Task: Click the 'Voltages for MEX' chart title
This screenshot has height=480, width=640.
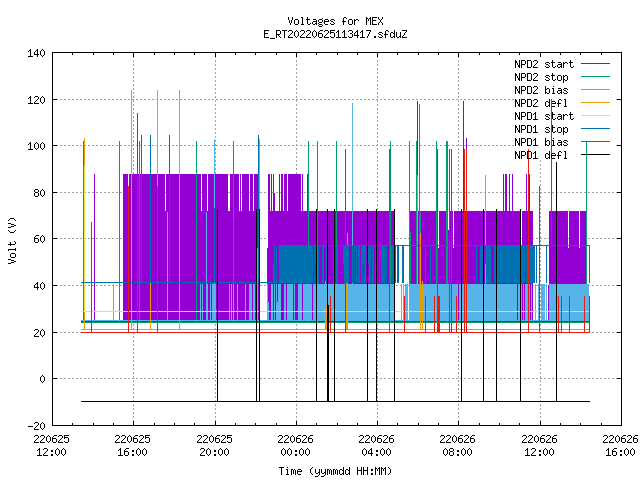Action: click(335, 21)
